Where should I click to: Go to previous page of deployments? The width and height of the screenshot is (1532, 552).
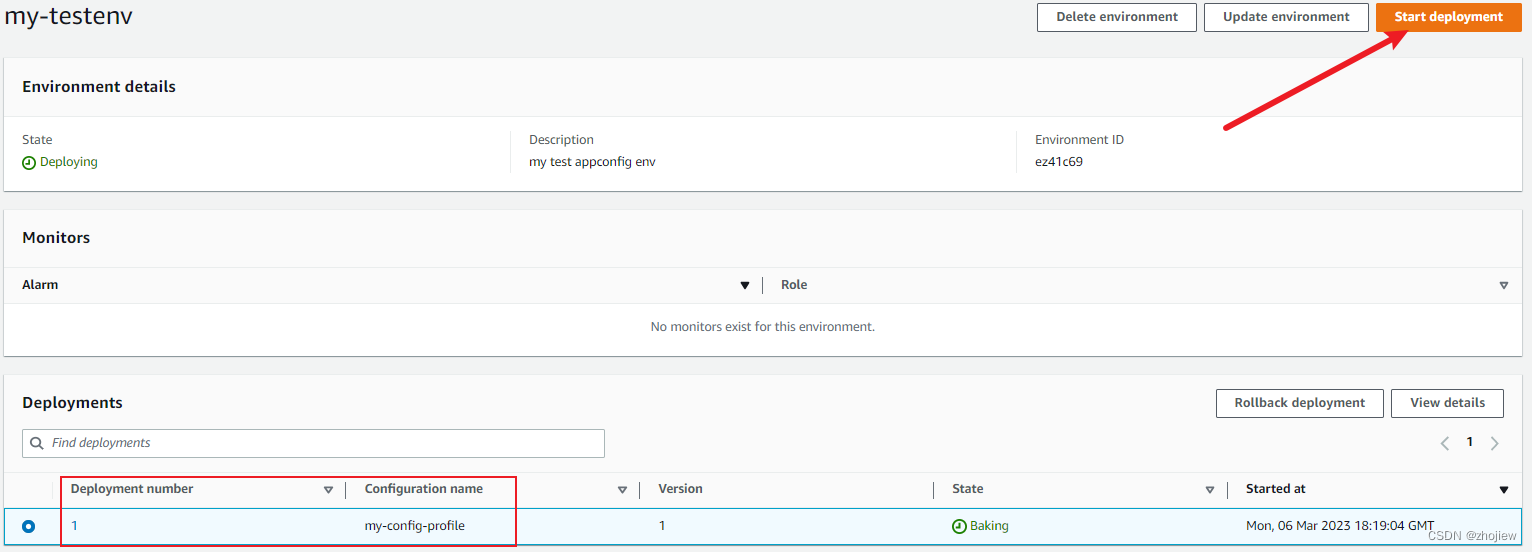pos(1445,443)
